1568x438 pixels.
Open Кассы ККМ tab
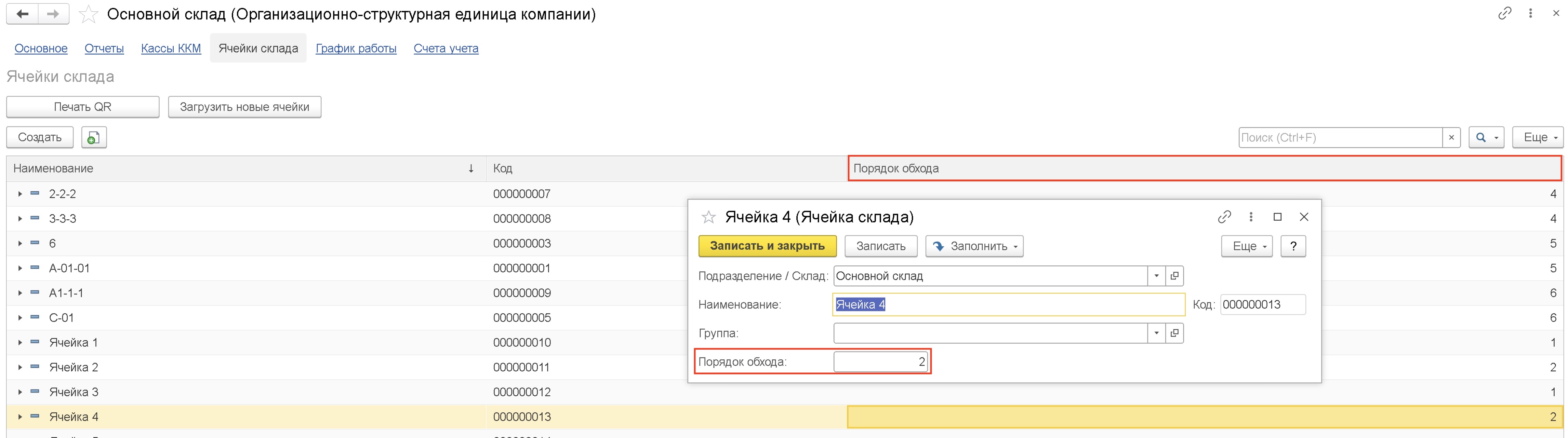[171, 49]
